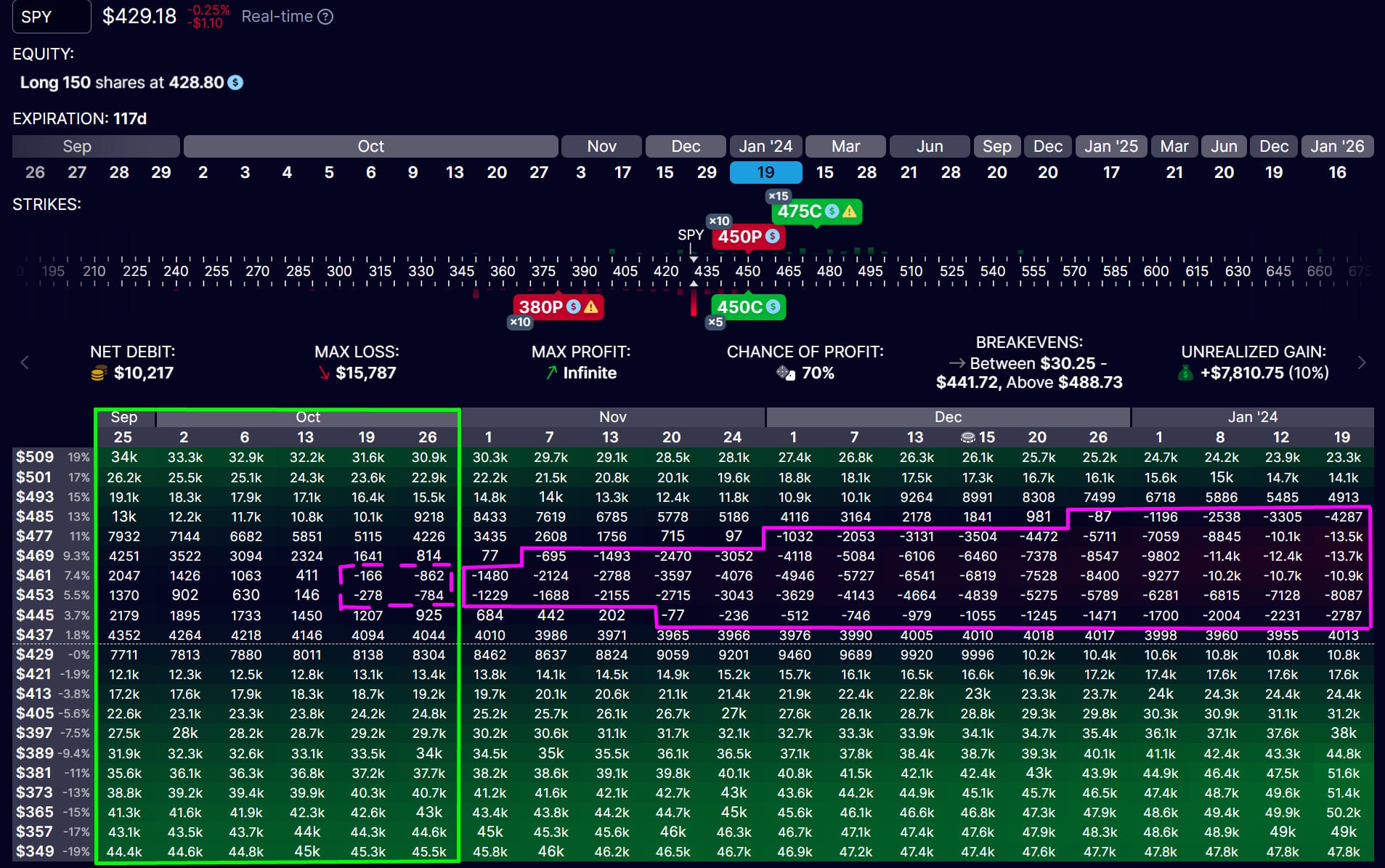
Task: Choose Sep 26 expiration date
Action: click(35, 172)
